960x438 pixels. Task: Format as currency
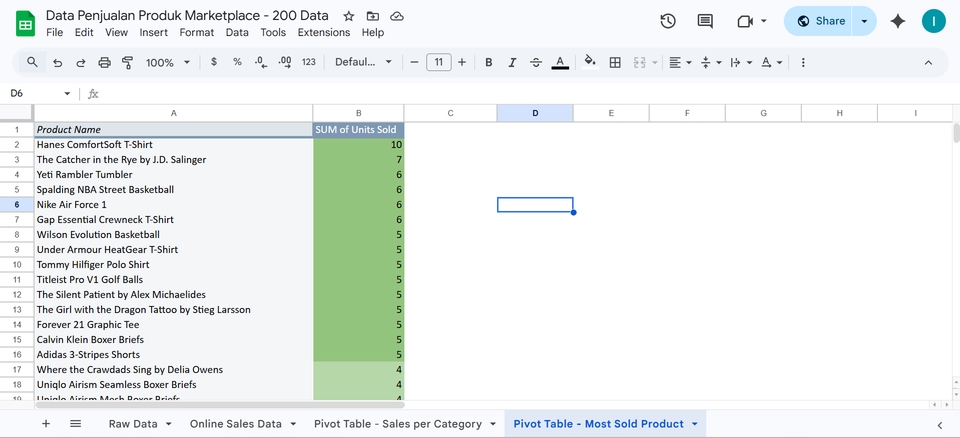point(214,62)
